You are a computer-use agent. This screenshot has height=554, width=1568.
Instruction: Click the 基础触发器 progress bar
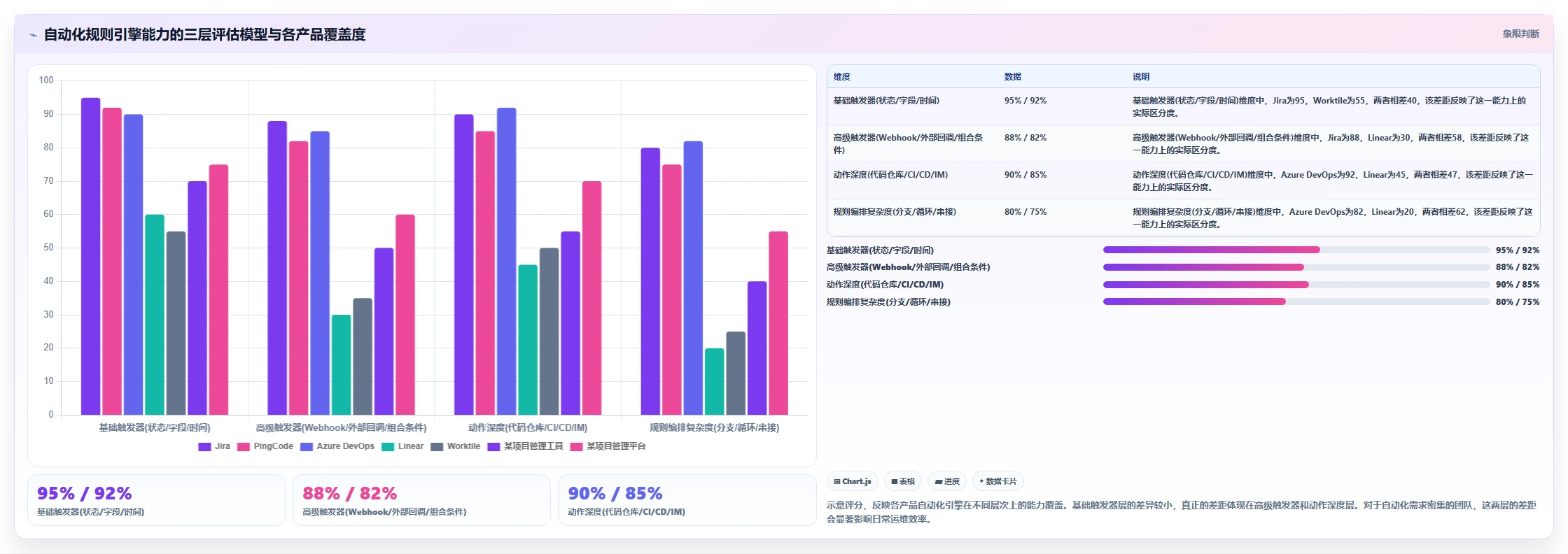(x=1296, y=250)
